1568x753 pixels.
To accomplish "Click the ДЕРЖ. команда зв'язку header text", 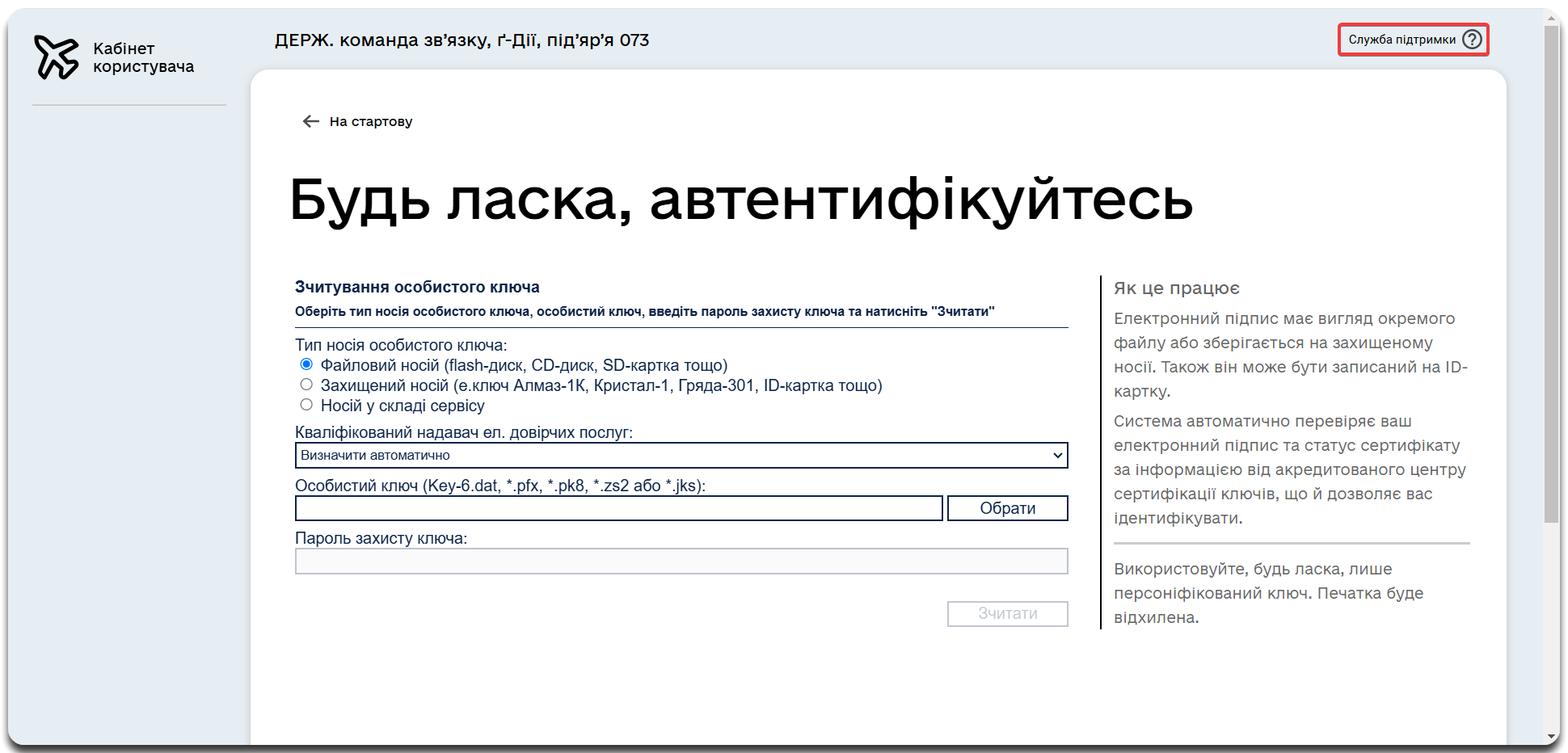I will pyautogui.click(x=462, y=40).
